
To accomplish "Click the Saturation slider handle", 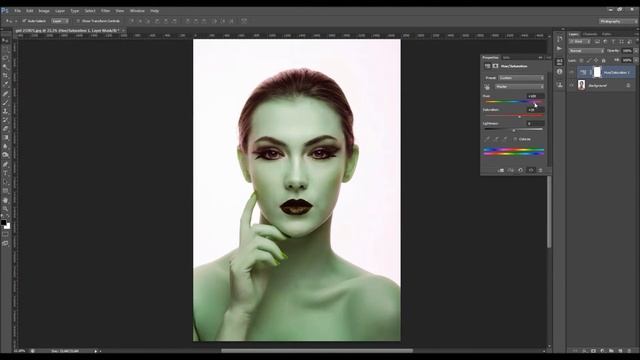I will click(520, 117).
